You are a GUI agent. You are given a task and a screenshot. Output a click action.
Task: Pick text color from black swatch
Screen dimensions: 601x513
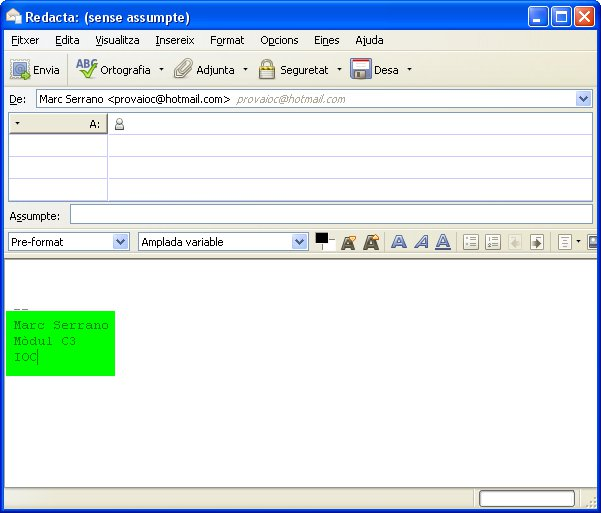click(x=321, y=238)
